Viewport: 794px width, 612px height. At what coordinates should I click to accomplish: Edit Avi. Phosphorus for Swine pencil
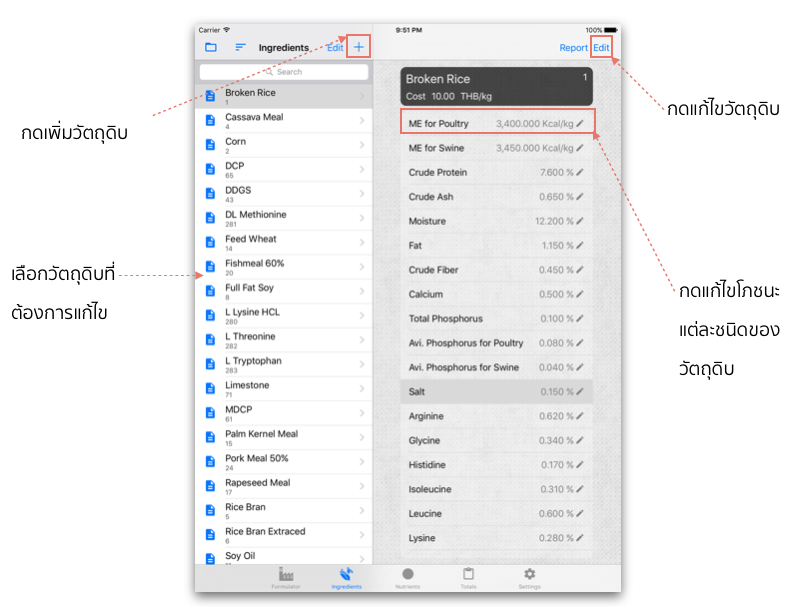pyautogui.click(x=580, y=366)
